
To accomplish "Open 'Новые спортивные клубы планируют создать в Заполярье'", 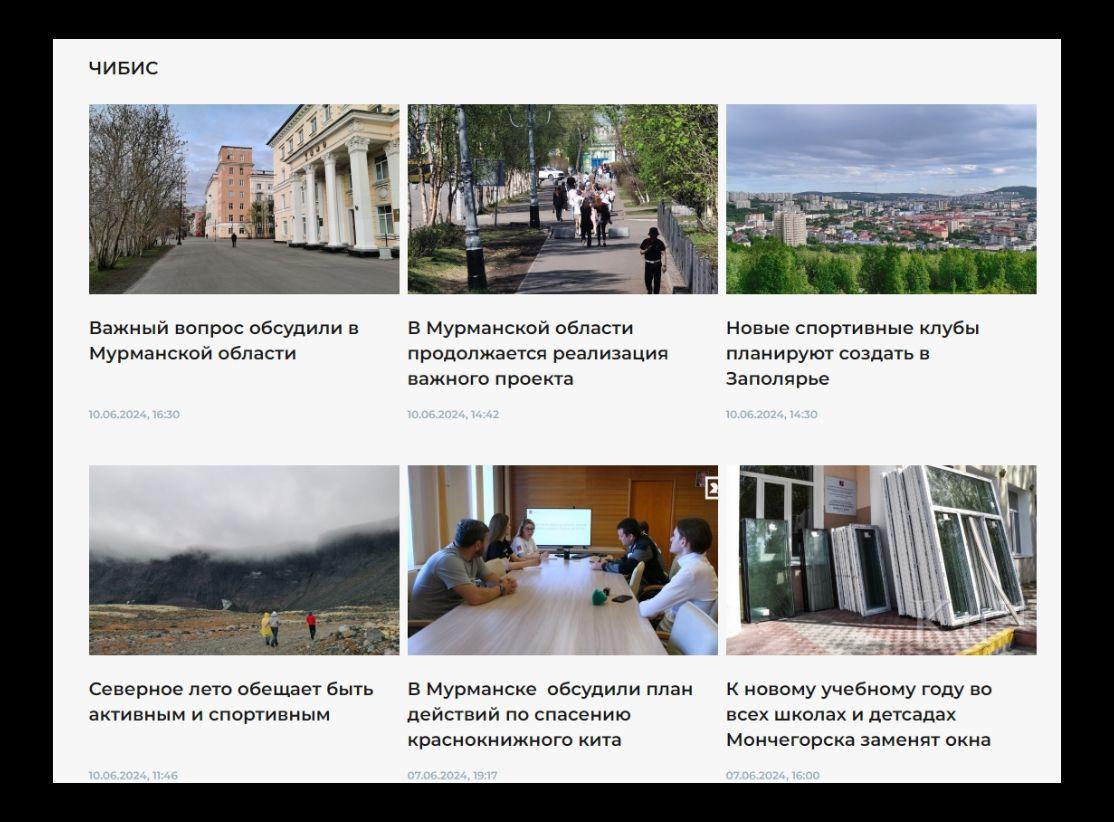I will pyautogui.click(x=853, y=353).
